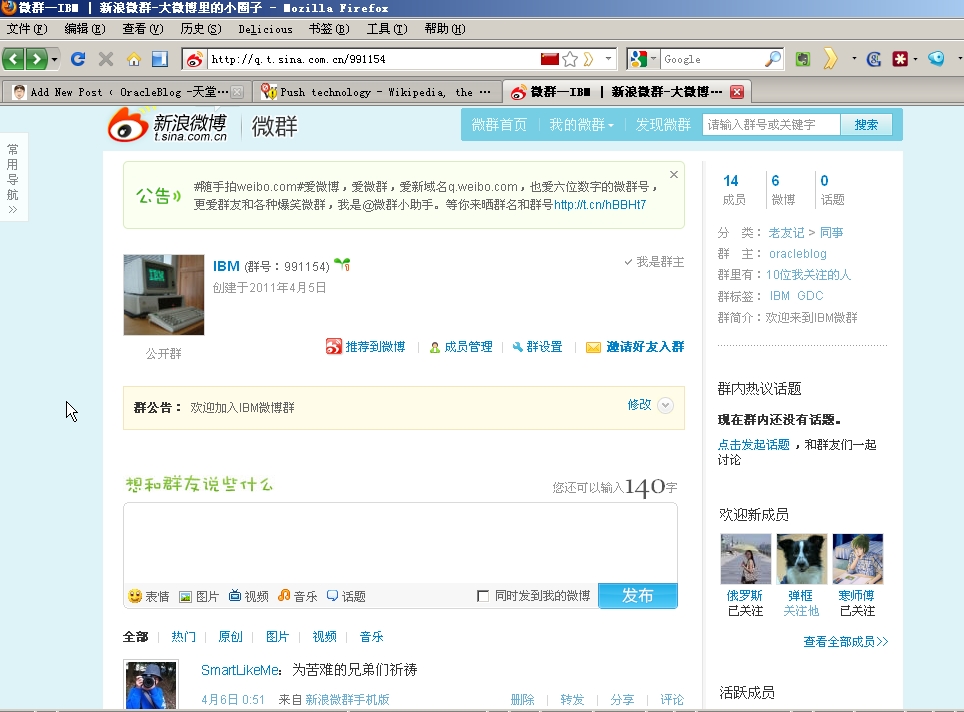Click the red asterisk toolbar icon
964x712 pixels.
tap(900, 59)
